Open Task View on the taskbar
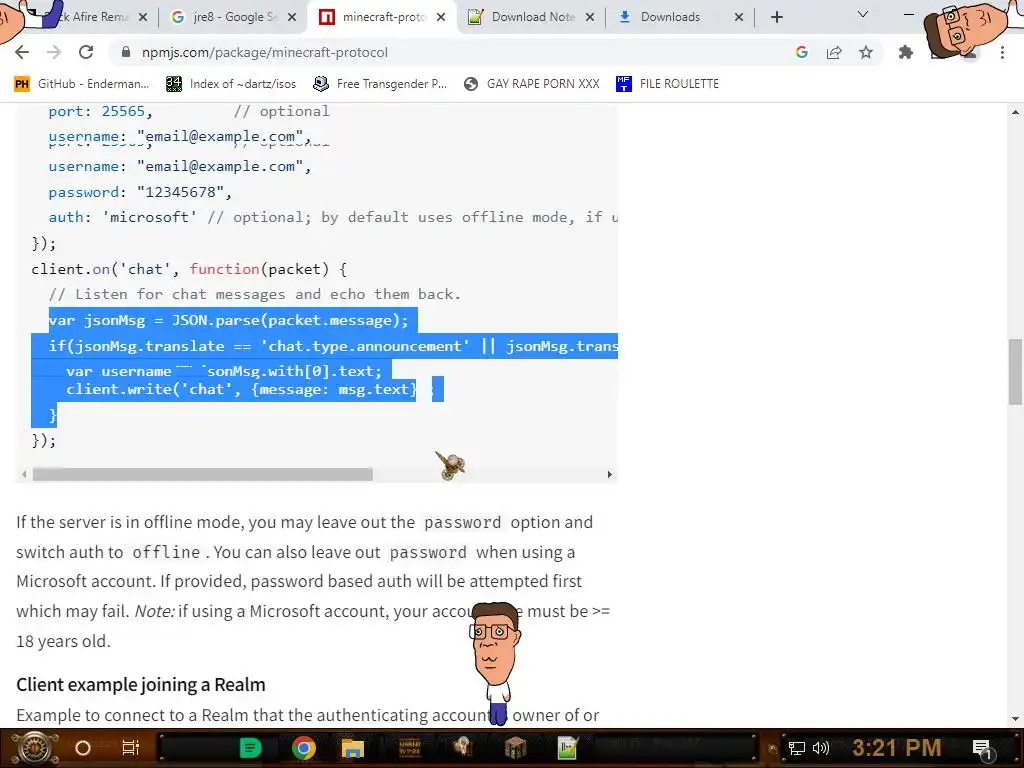1024x768 pixels. pyautogui.click(x=131, y=748)
